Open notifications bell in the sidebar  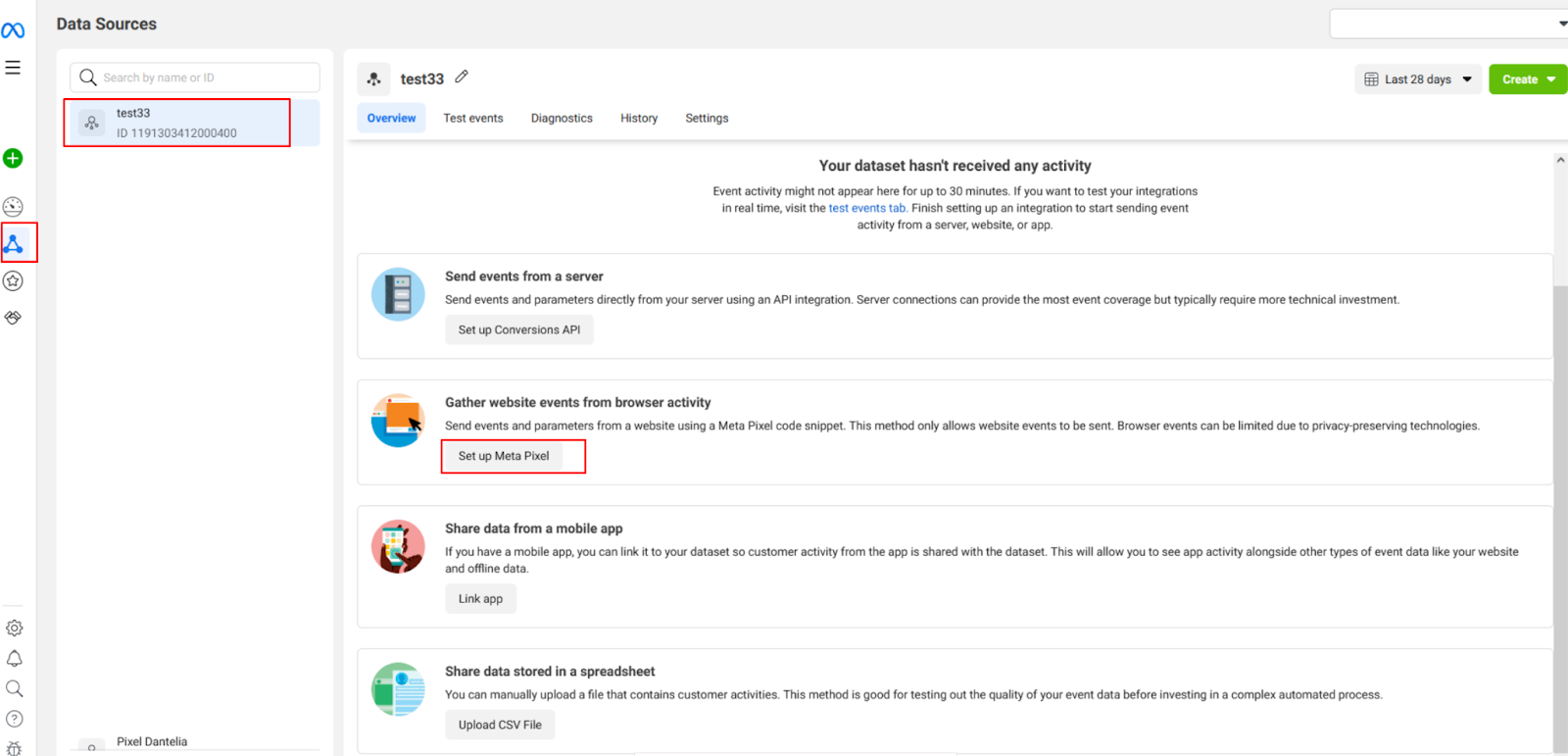click(x=14, y=658)
